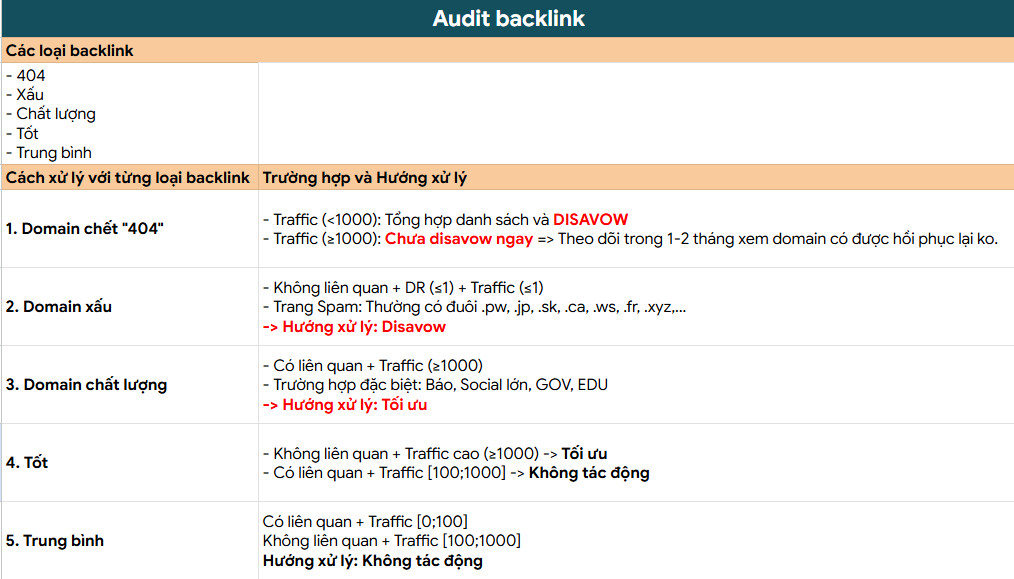
Task: Click 'Trường hợp và Hướng xử lý' header
Action: (636, 177)
